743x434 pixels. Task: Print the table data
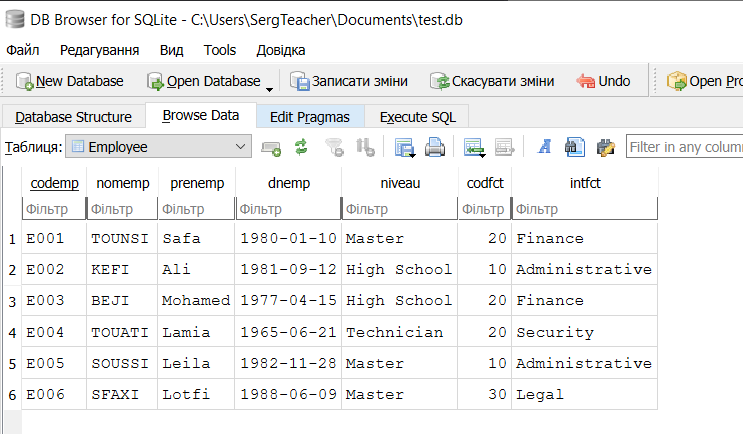tap(435, 148)
